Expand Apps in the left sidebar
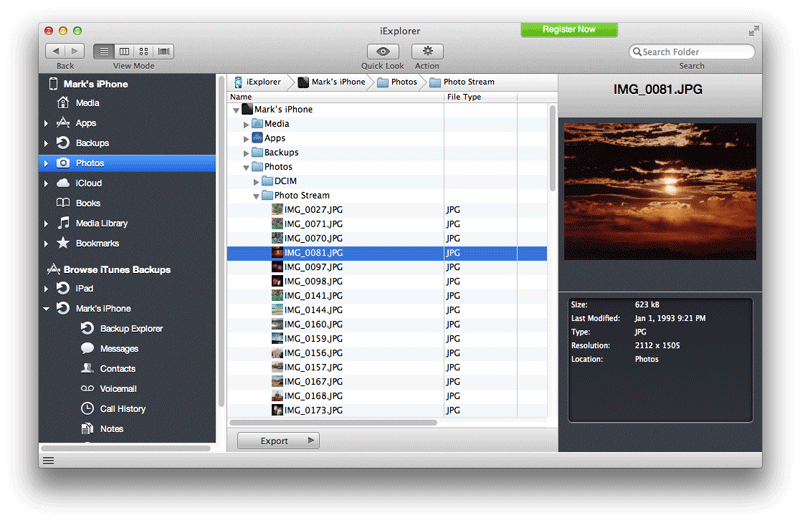This screenshot has height=523, width=800. [46, 123]
